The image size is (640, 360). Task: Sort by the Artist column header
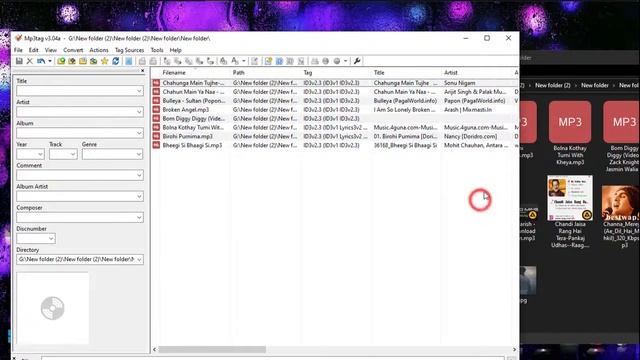(451, 73)
